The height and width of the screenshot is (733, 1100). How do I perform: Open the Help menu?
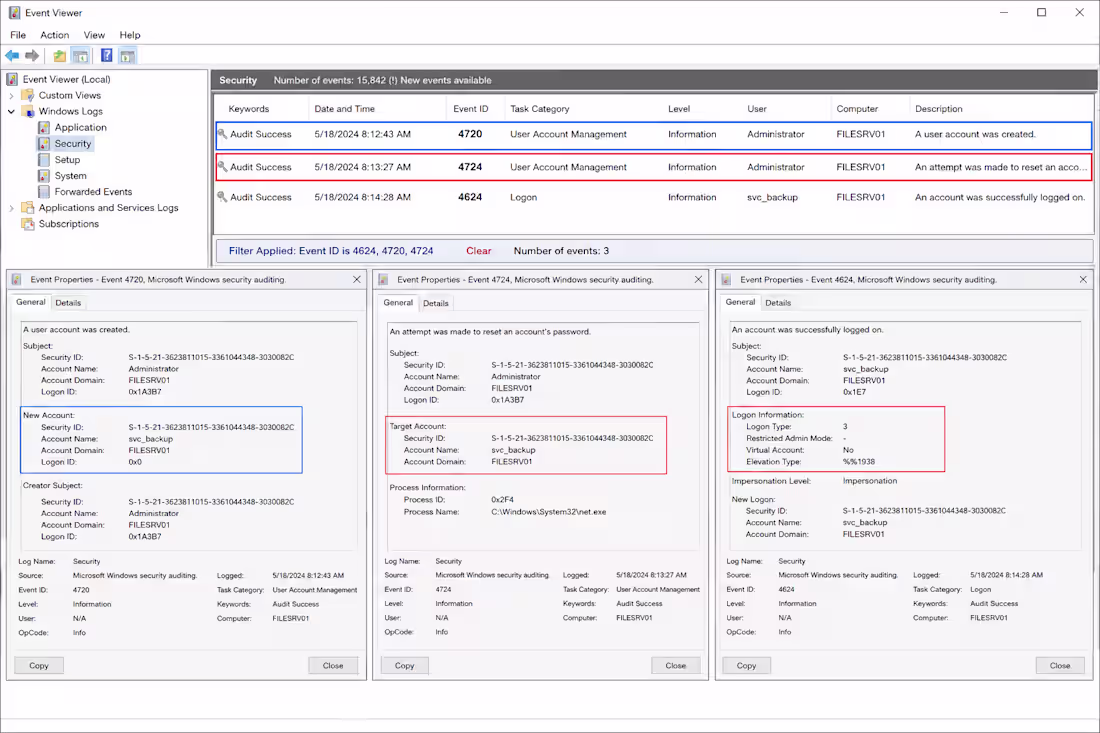click(x=130, y=35)
